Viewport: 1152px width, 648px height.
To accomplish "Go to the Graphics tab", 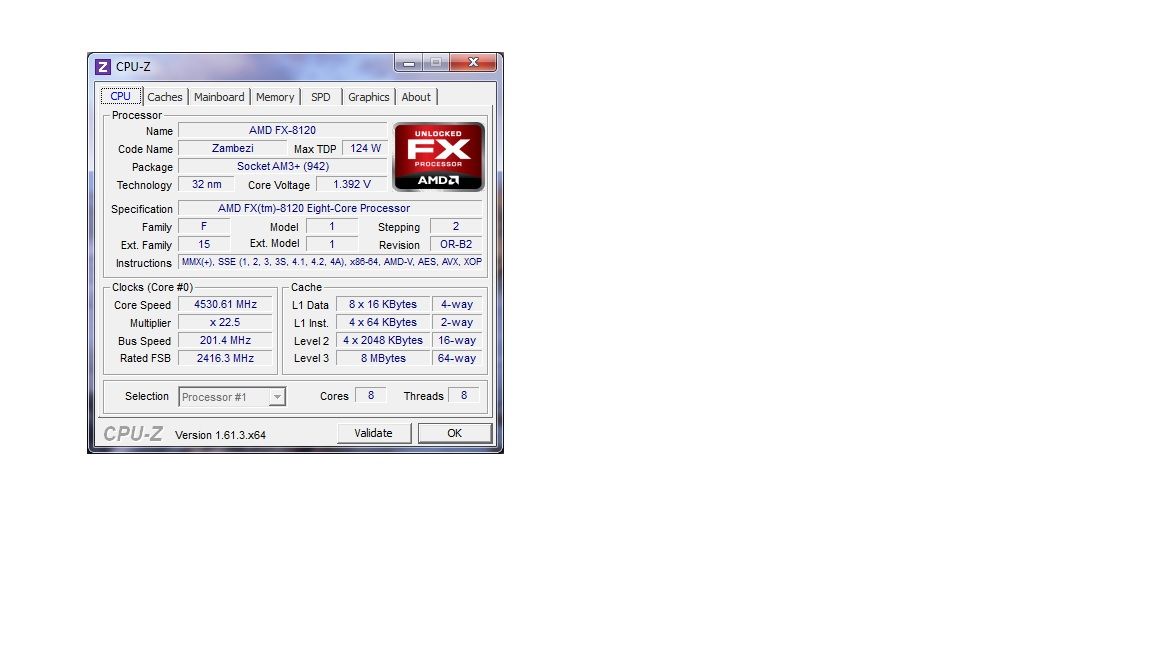I will [x=369, y=97].
